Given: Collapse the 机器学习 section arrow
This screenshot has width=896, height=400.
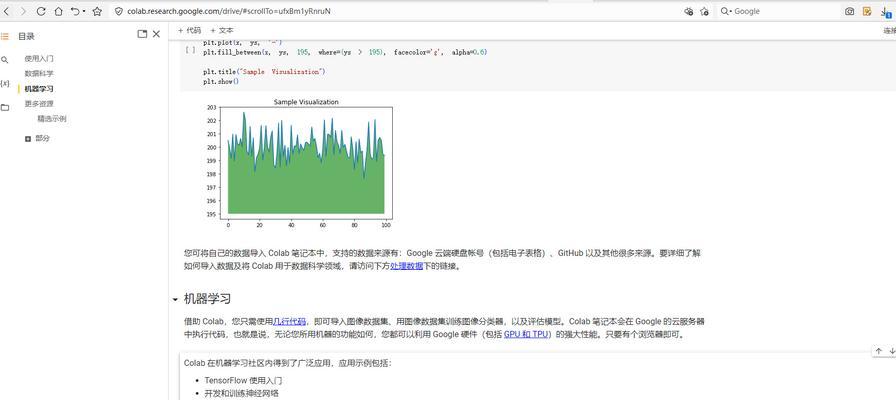Looking at the screenshot, I should coord(175,299).
